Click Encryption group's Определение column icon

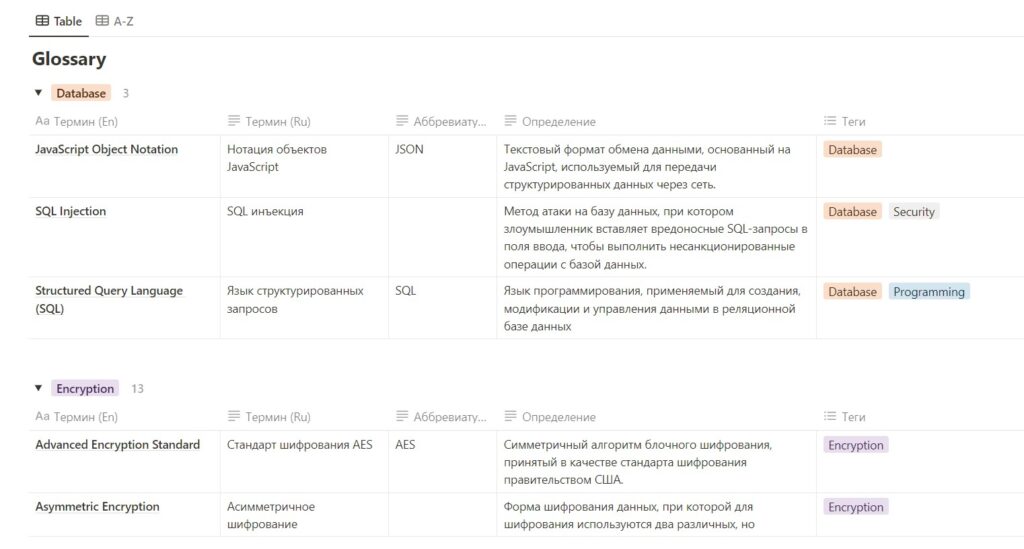pos(510,416)
